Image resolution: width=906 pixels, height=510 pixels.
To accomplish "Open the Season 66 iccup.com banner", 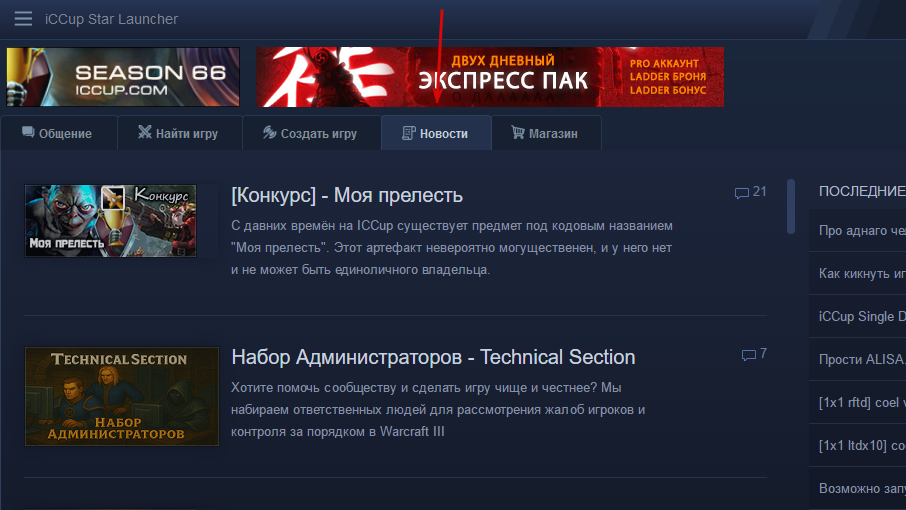I will [x=123, y=77].
